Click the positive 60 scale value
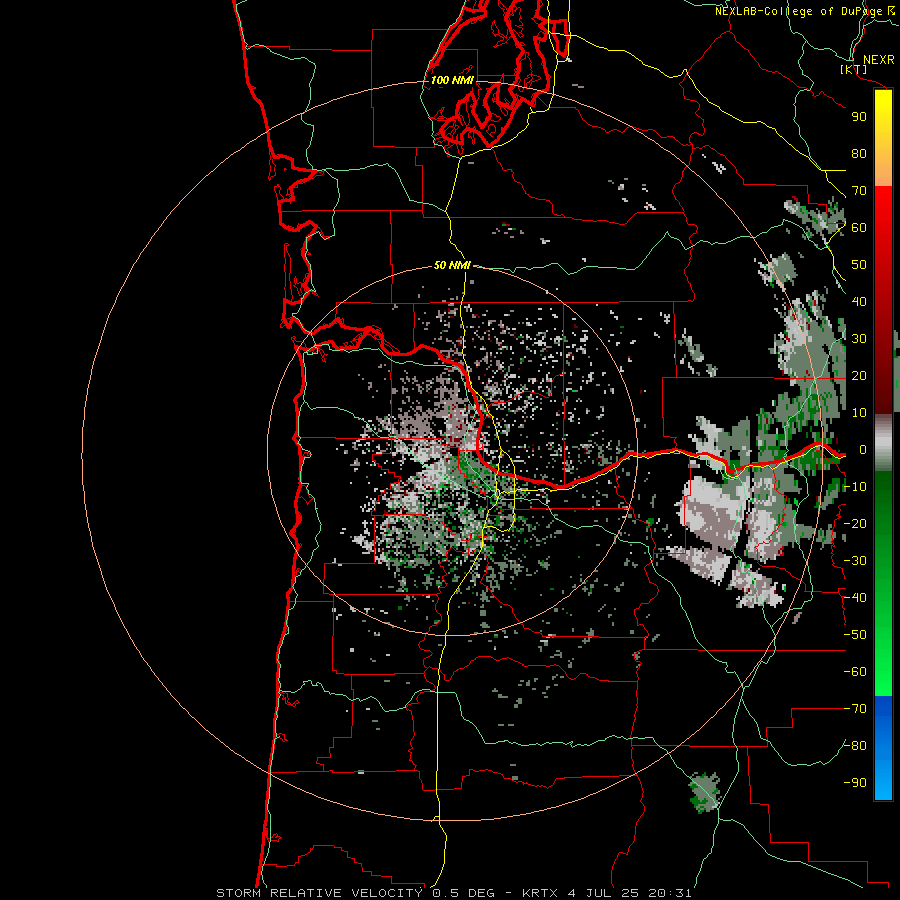The width and height of the screenshot is (900, 900). tap(859, 227)
